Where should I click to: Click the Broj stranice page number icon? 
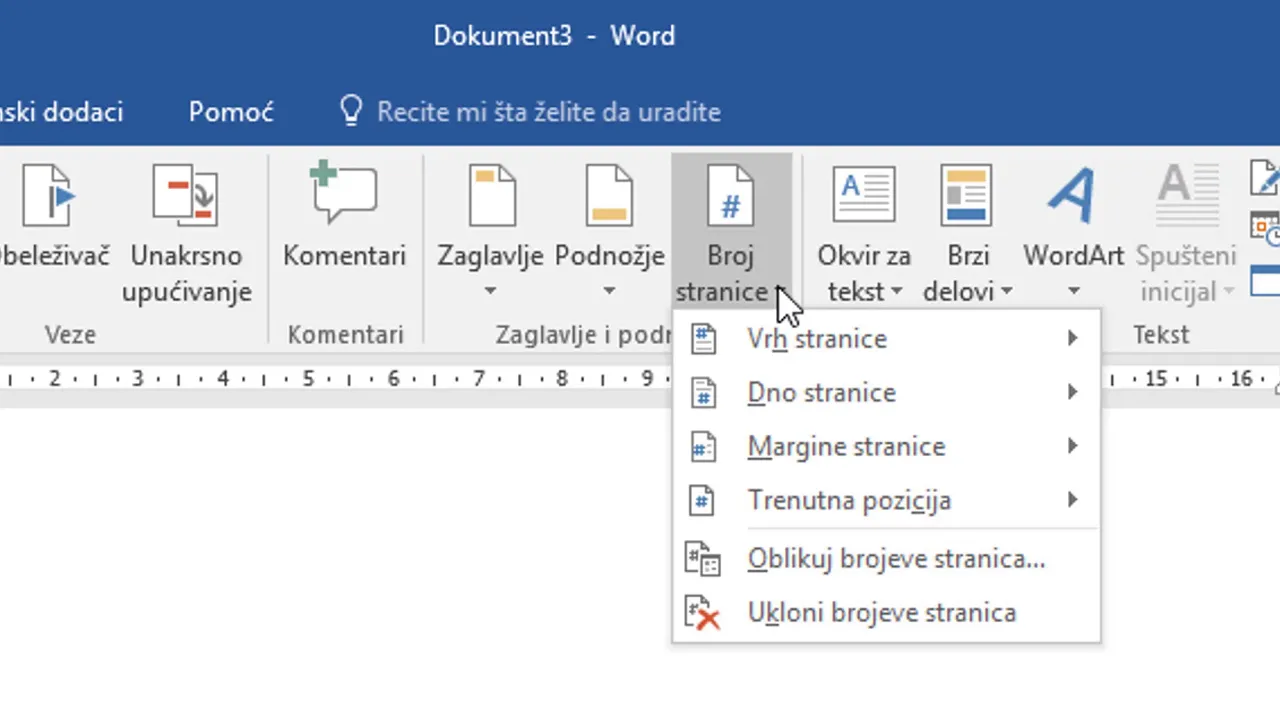tap(730, 195)
